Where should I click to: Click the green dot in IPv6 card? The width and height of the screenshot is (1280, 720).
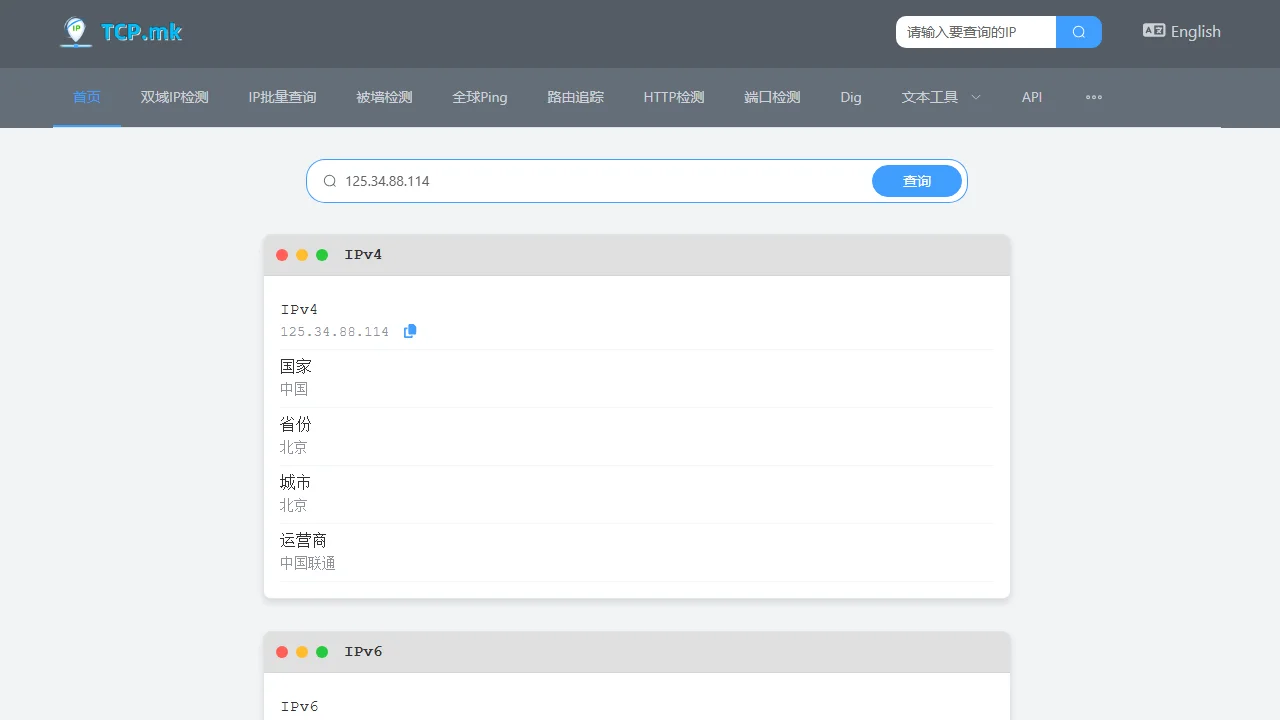click(x=322, y=652)
